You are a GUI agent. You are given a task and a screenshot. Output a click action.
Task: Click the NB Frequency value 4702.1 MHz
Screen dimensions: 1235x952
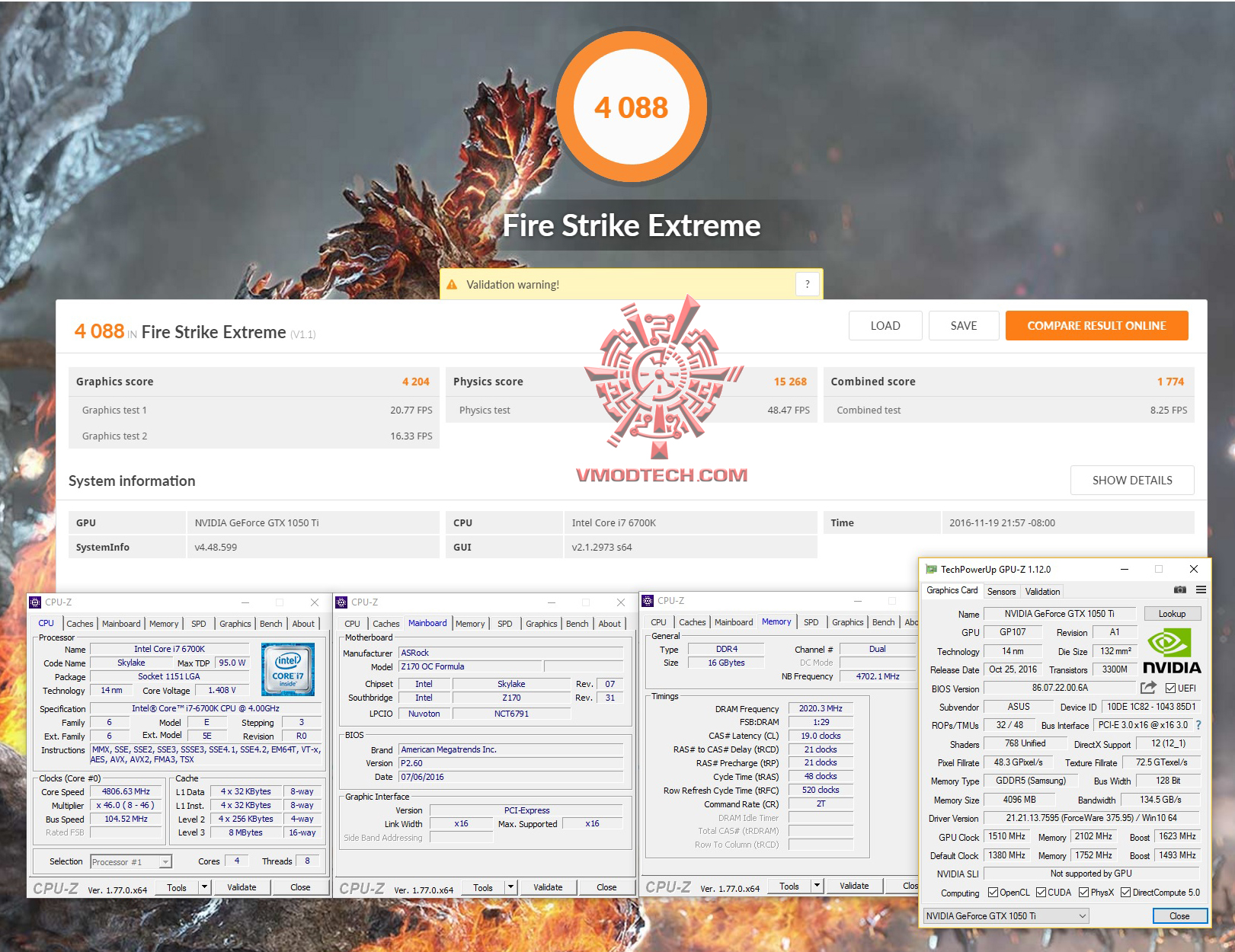[x=878, y=676]
